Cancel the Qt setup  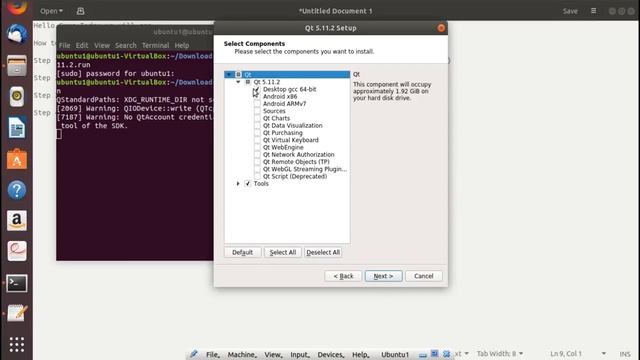point(424,276)
